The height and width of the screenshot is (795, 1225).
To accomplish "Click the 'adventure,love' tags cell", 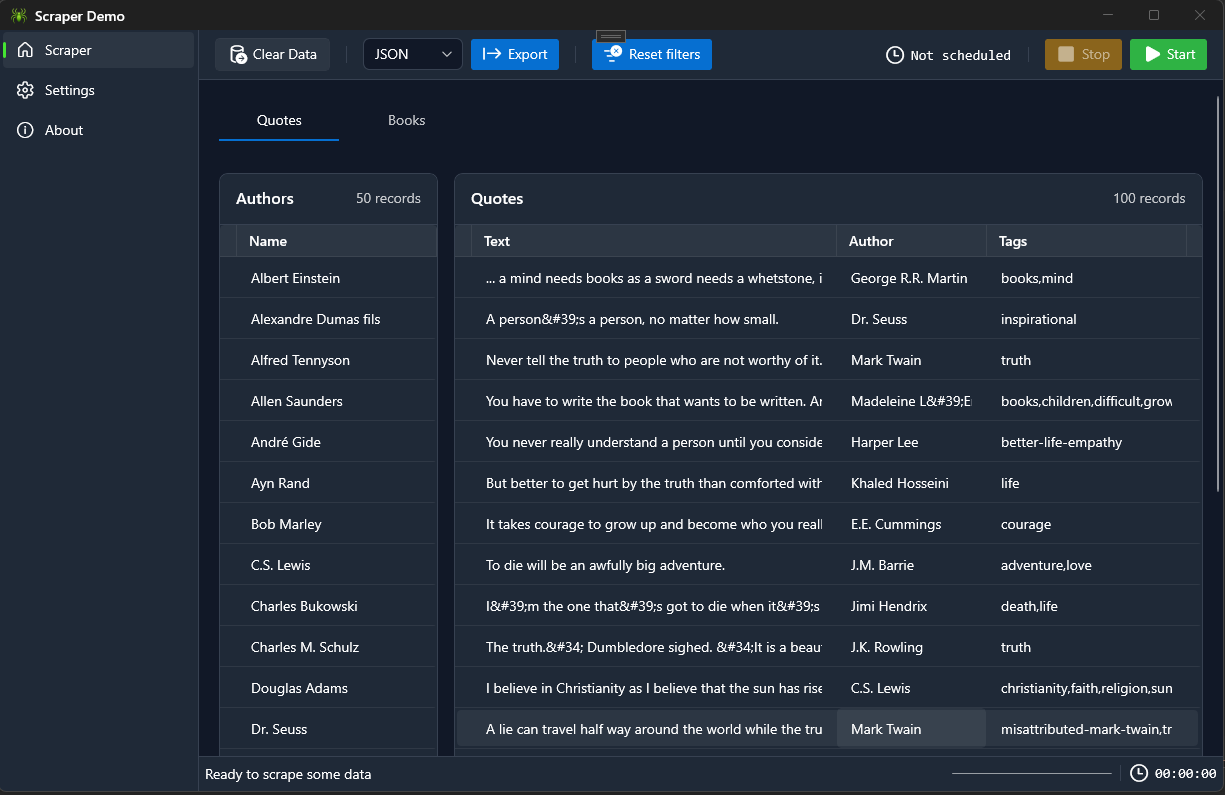I will (x=1086, y=565).
